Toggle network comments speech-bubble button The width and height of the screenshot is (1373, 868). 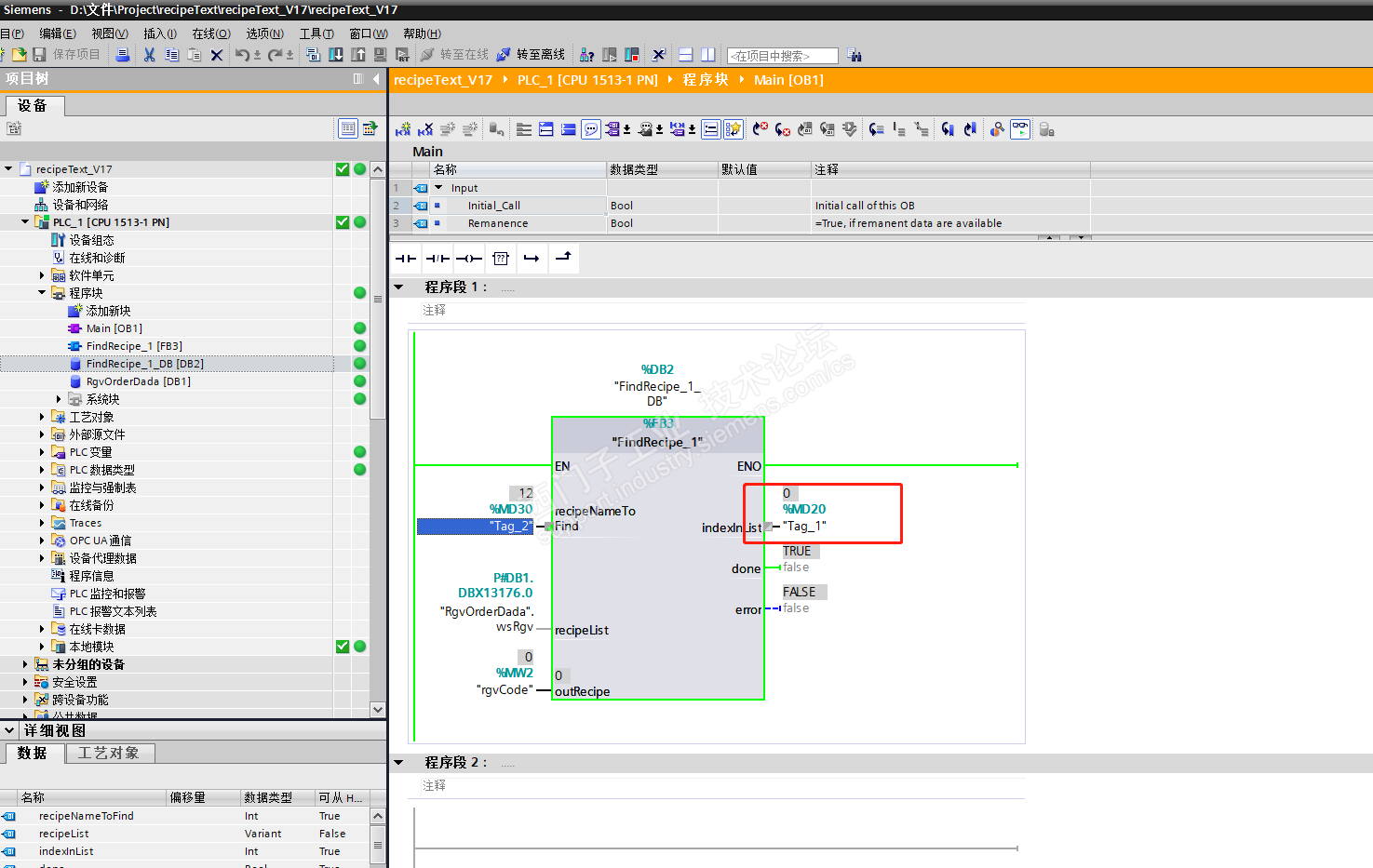tap(591, 129)
